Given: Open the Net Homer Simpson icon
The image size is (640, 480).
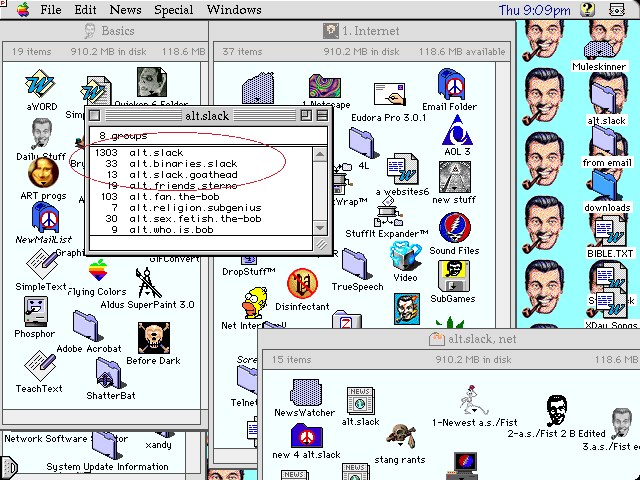Looking at the screenshot, I should 255,303.
